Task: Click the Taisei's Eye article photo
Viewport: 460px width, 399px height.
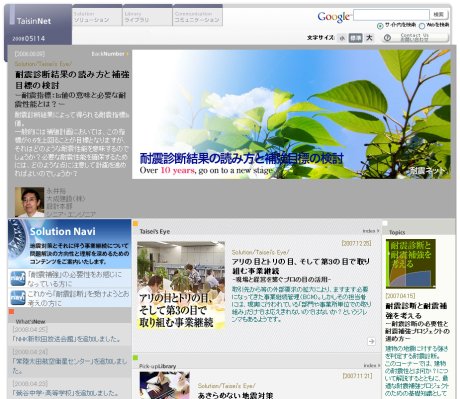Action: pos(181,285)
